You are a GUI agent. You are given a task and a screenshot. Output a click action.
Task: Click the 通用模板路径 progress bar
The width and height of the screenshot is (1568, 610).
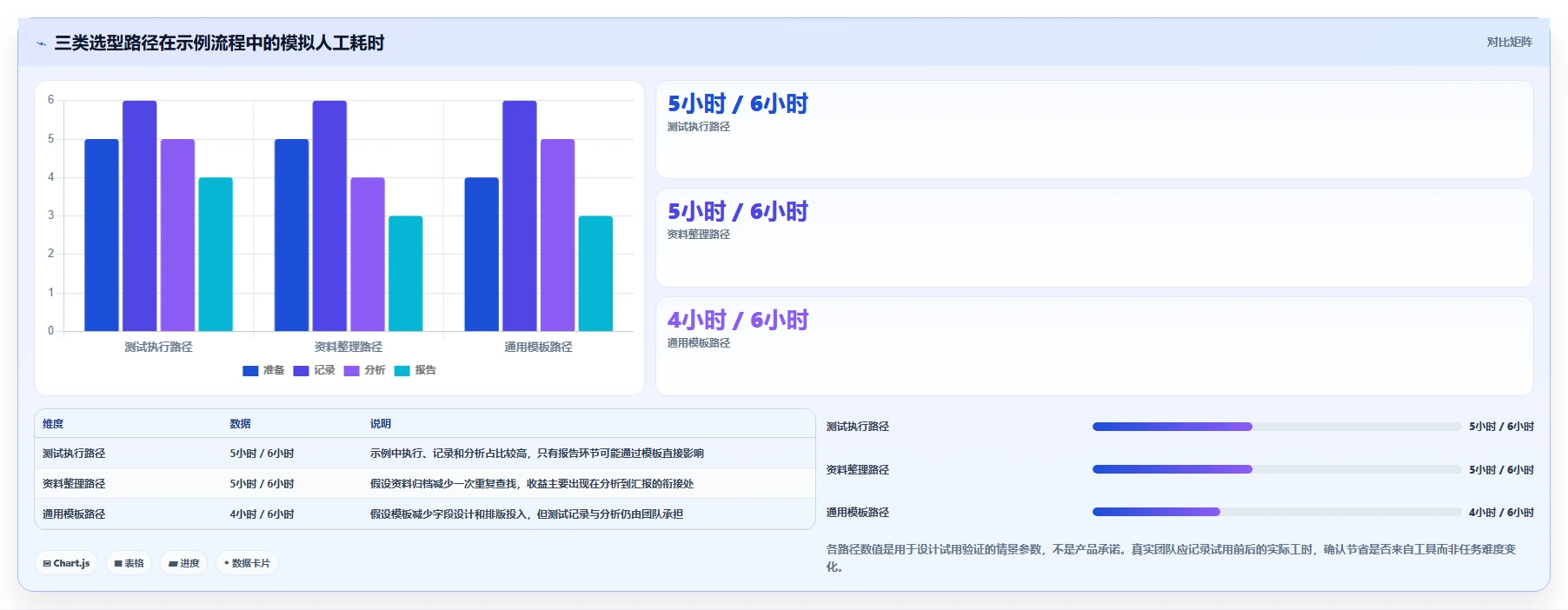tap(1276, 512)
